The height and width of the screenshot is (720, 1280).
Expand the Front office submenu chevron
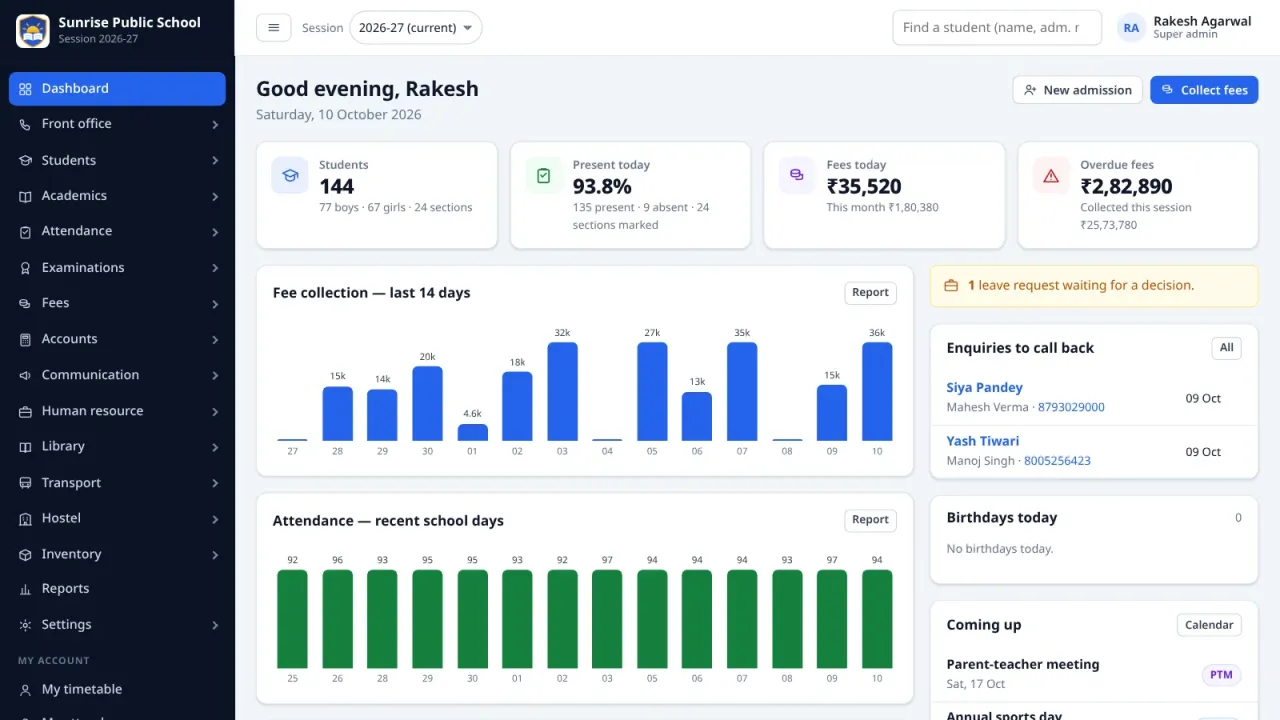(x=215, y=125)
